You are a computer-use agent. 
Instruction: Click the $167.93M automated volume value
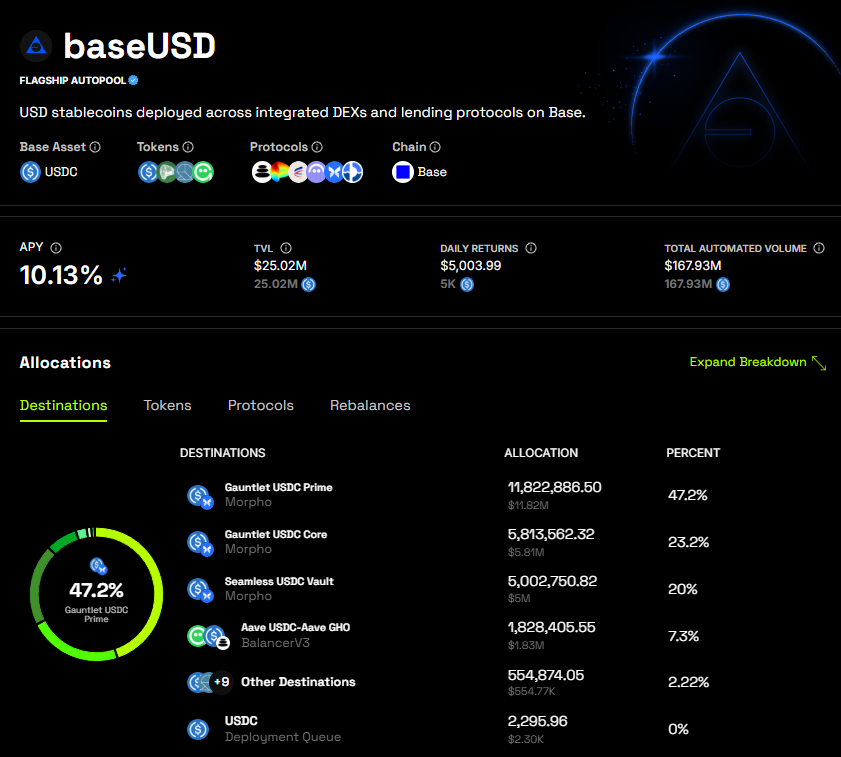[693, 266]
